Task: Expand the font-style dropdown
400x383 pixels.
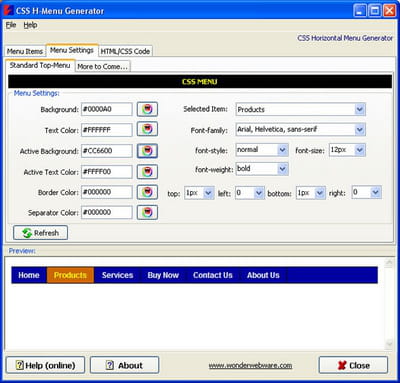Action: click(282, 150)
